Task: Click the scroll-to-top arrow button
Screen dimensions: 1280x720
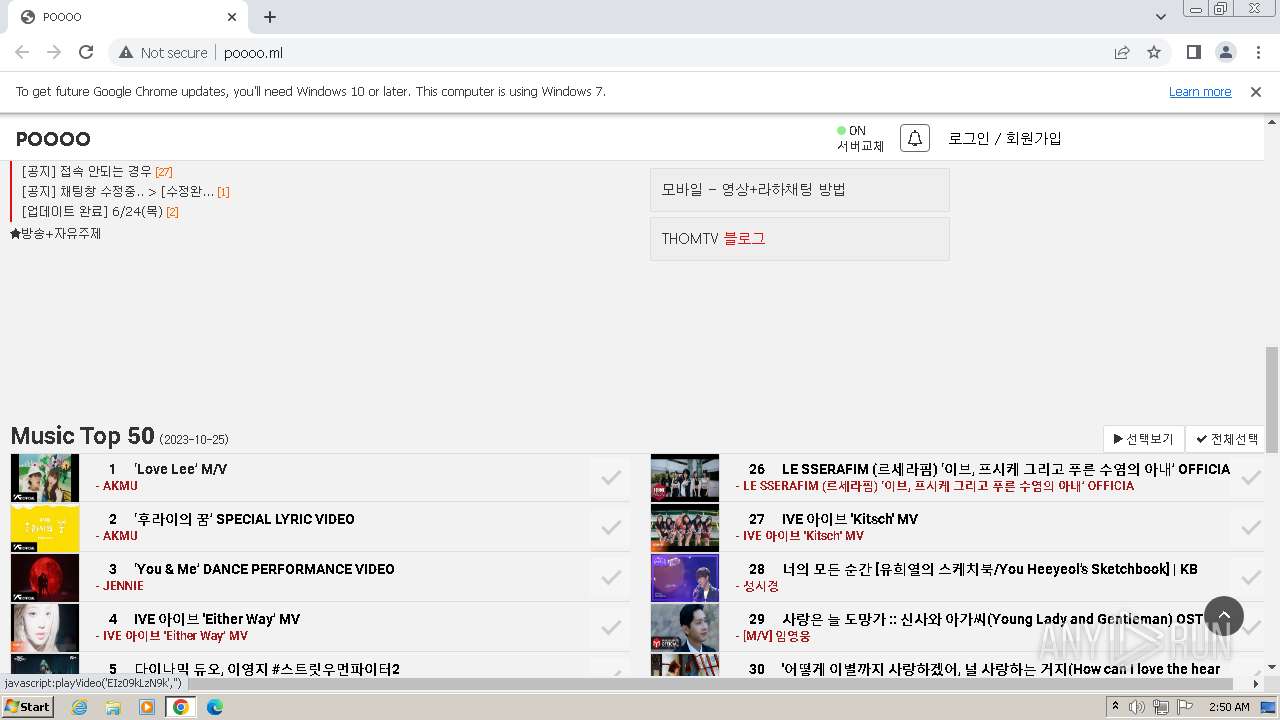Action: [1223, 616]
